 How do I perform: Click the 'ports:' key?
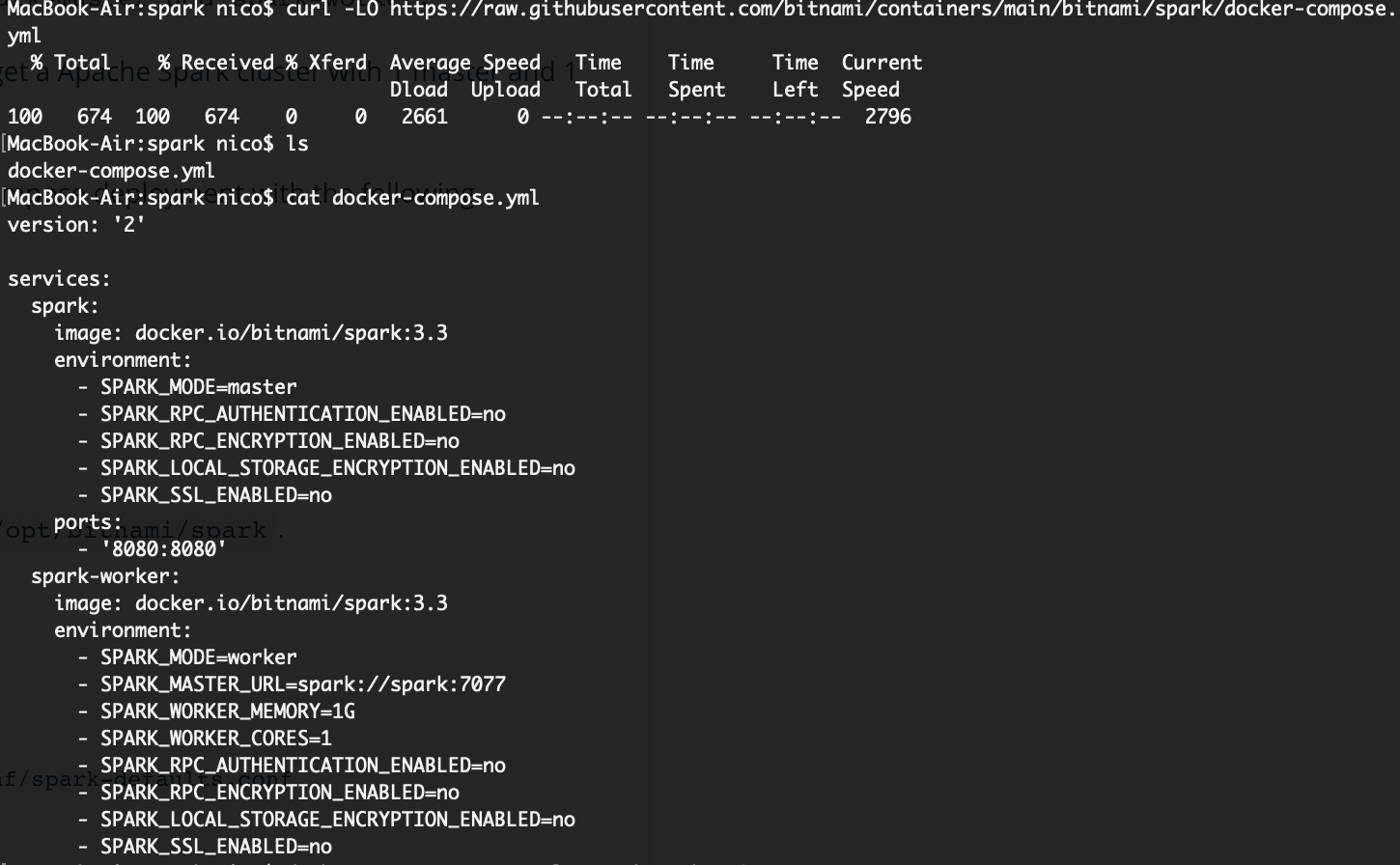click(x=88, y=522)
